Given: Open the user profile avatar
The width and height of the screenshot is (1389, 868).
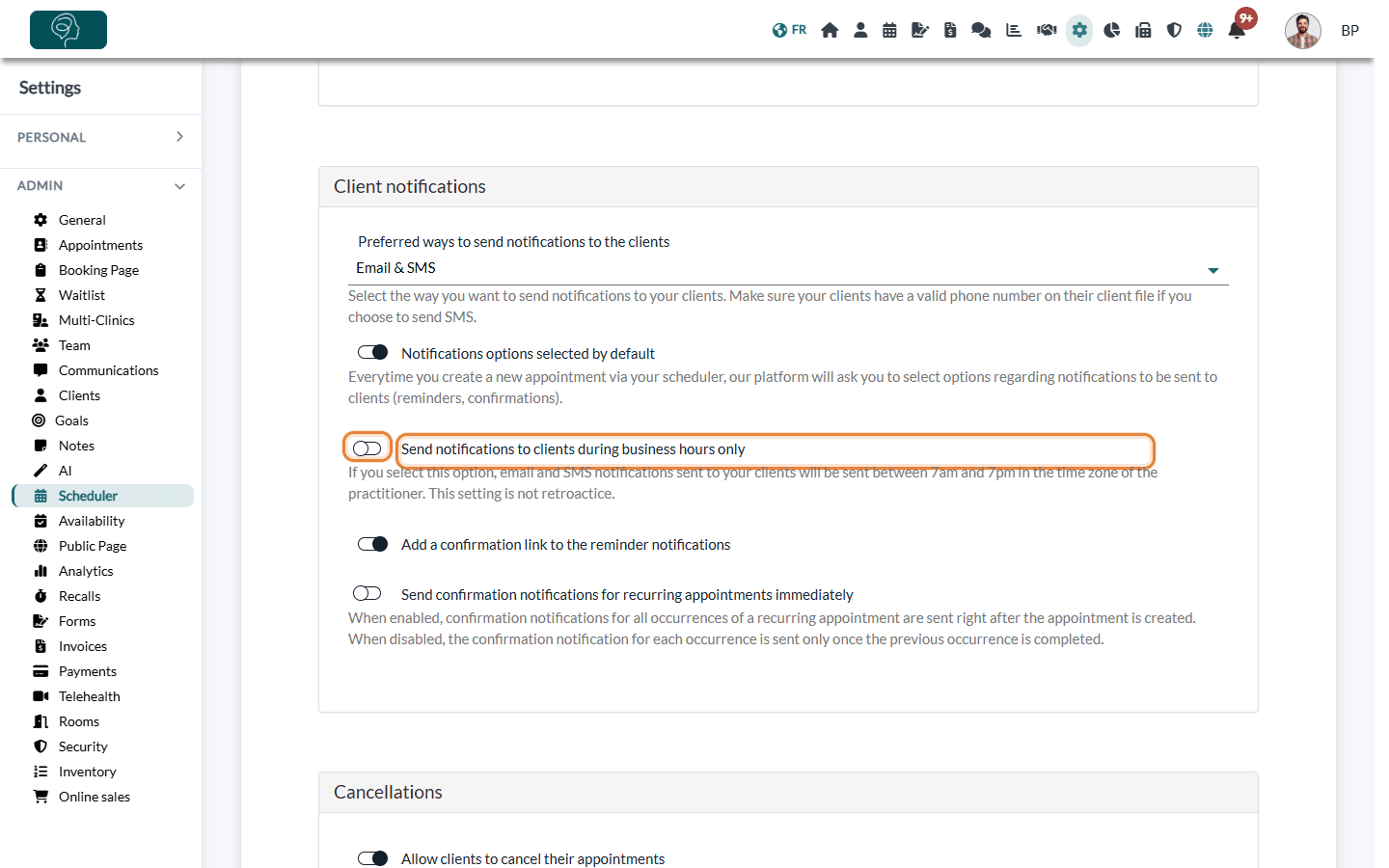Looking at the screenshot, I should [x=1302, y=31].
